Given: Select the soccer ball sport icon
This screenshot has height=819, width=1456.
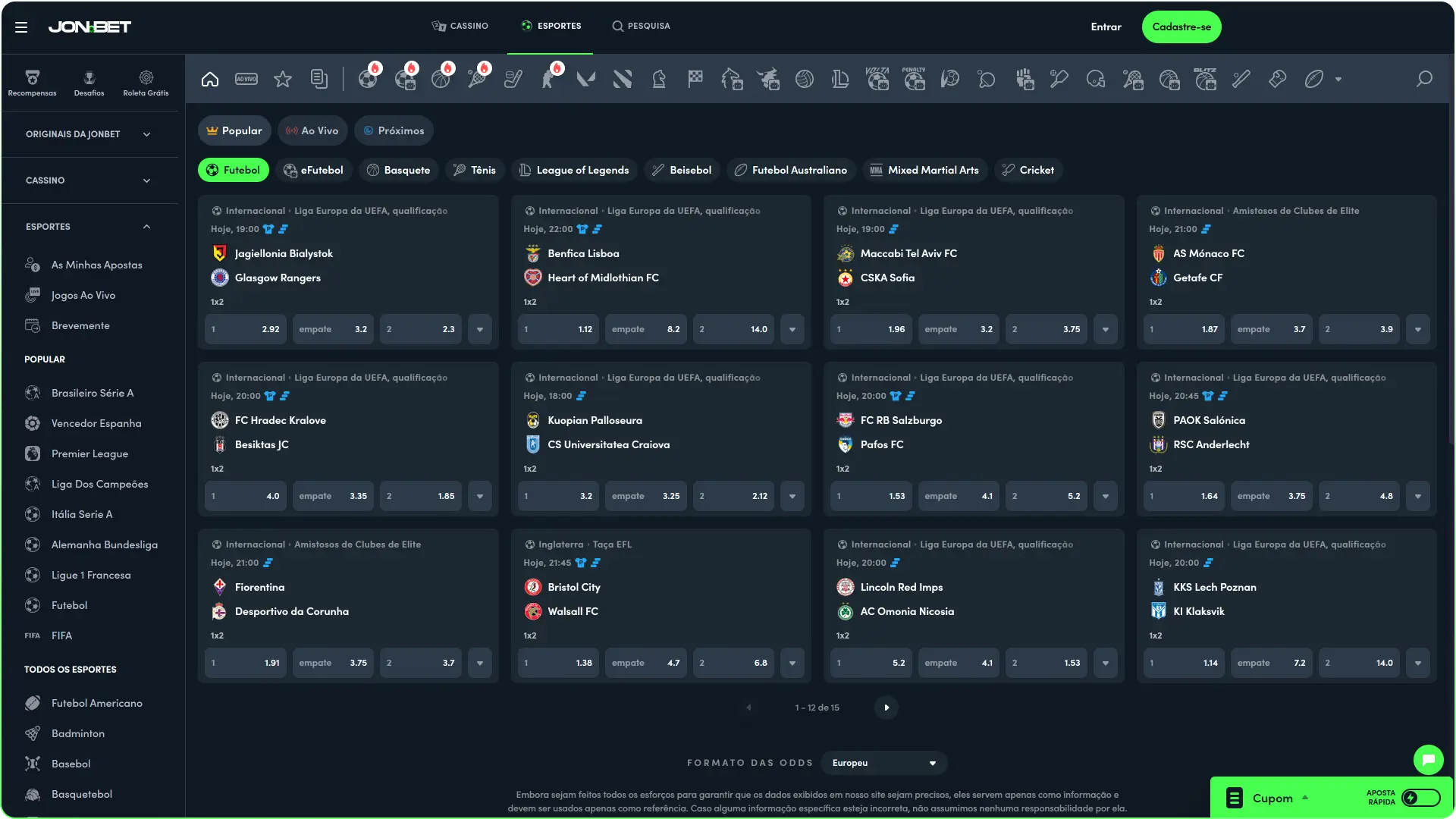Looking at the screenshot, I should (x=368, y=79).
